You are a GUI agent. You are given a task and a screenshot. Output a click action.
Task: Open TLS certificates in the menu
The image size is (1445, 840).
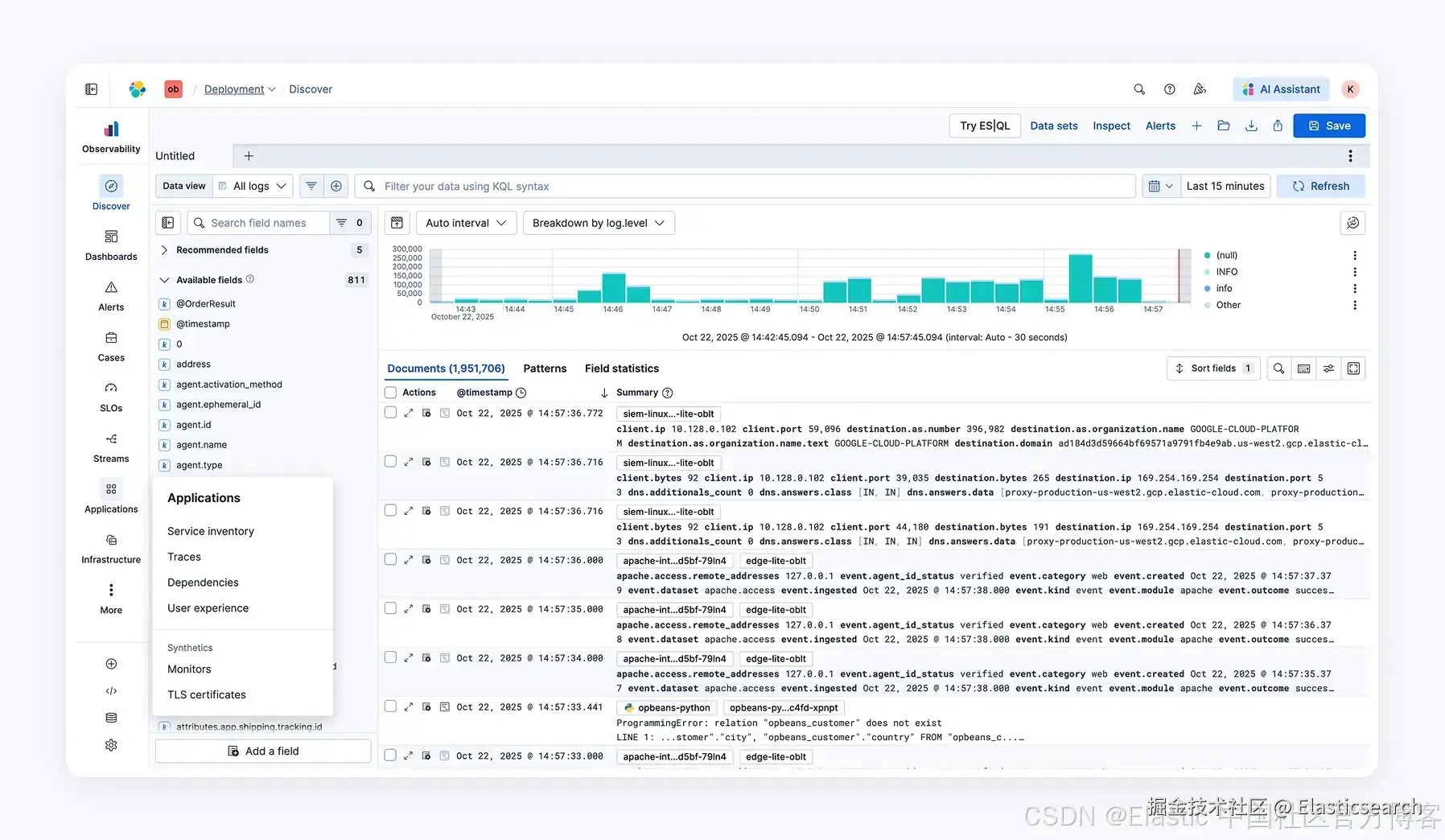pos(207,694)
